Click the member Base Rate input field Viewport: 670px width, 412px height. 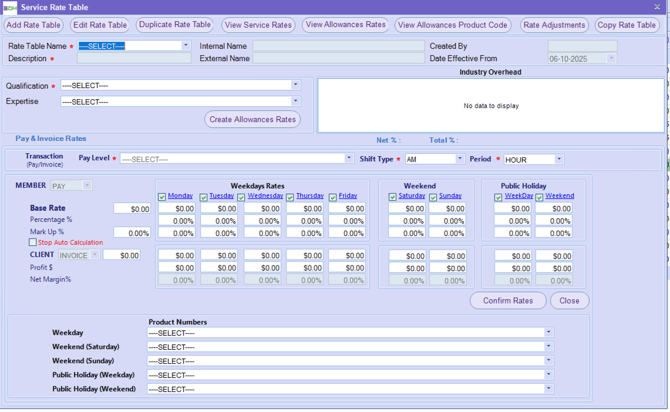point(132,209)
